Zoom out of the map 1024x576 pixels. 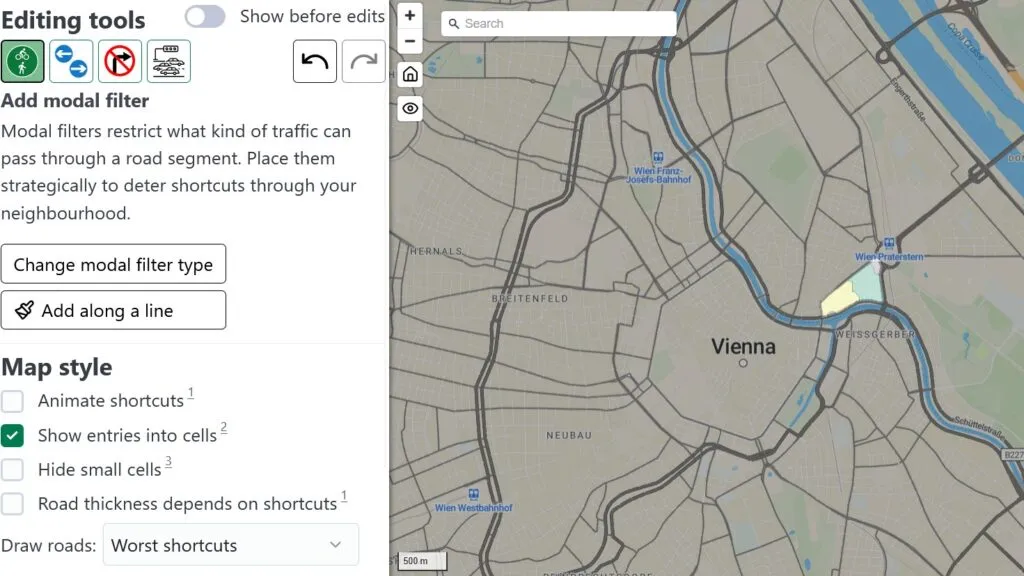409,41
